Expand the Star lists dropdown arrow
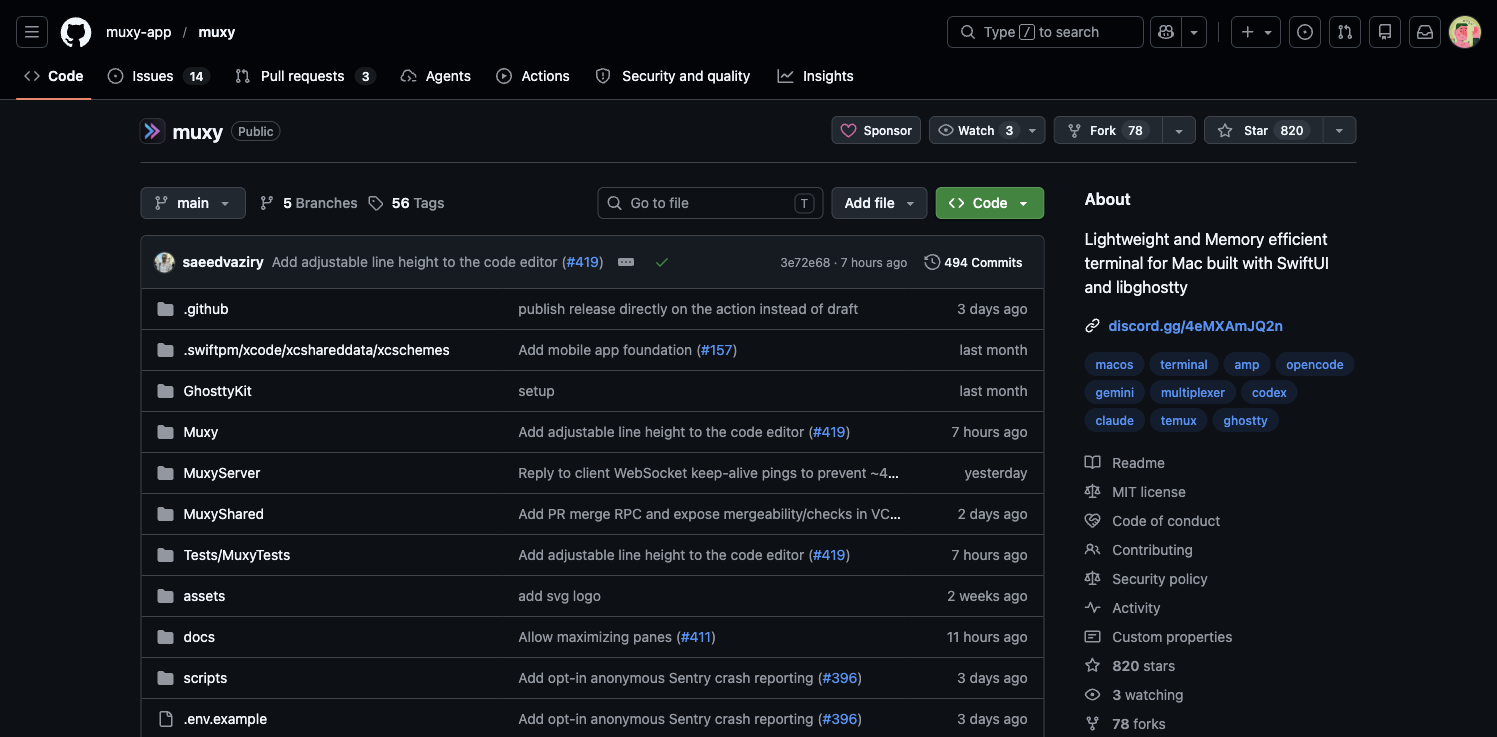This screenshot has width=1497, height=737. coord(1339,131)
